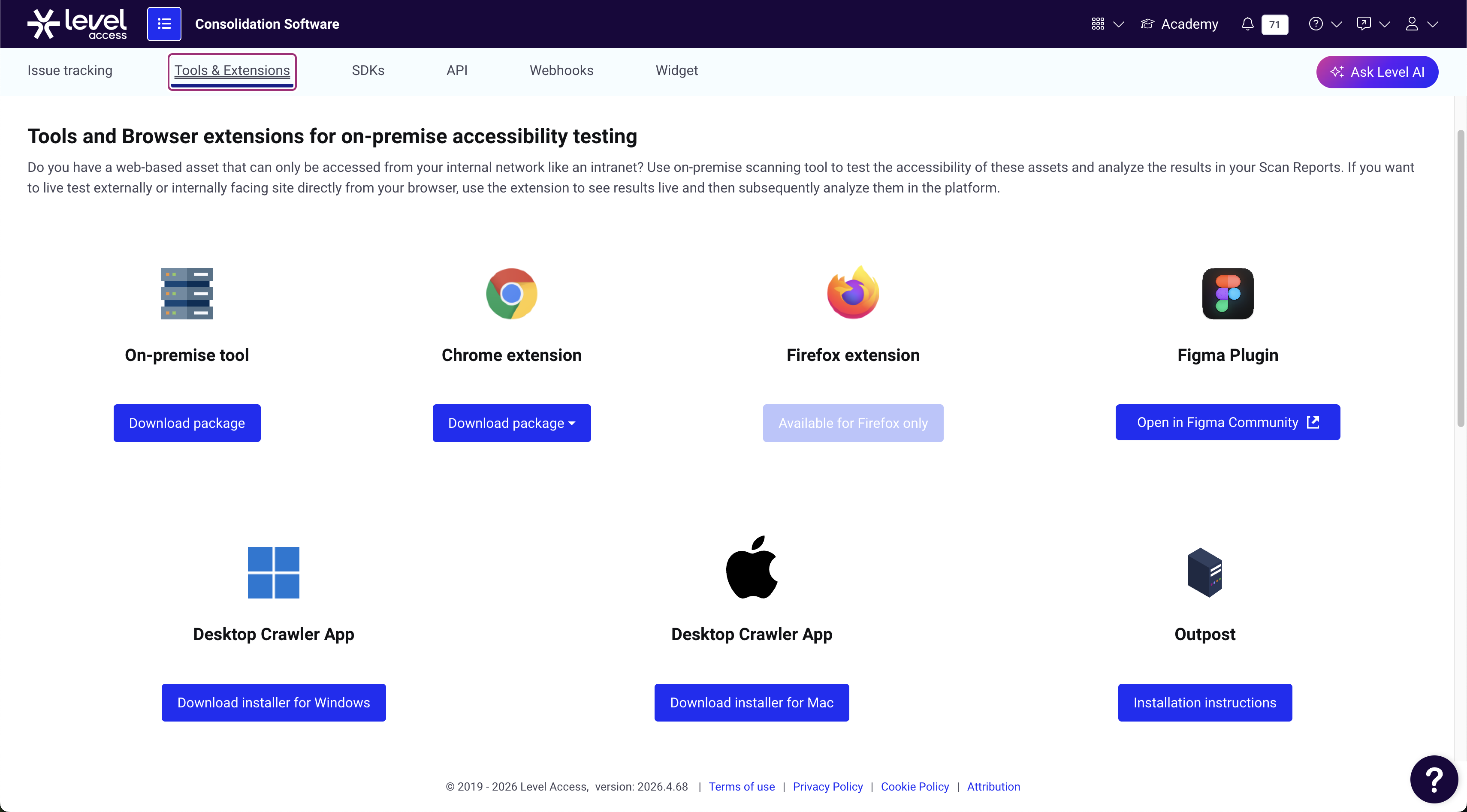Open the API tab
Viewport: 1467px width, 812px height.
coord(457,71)
